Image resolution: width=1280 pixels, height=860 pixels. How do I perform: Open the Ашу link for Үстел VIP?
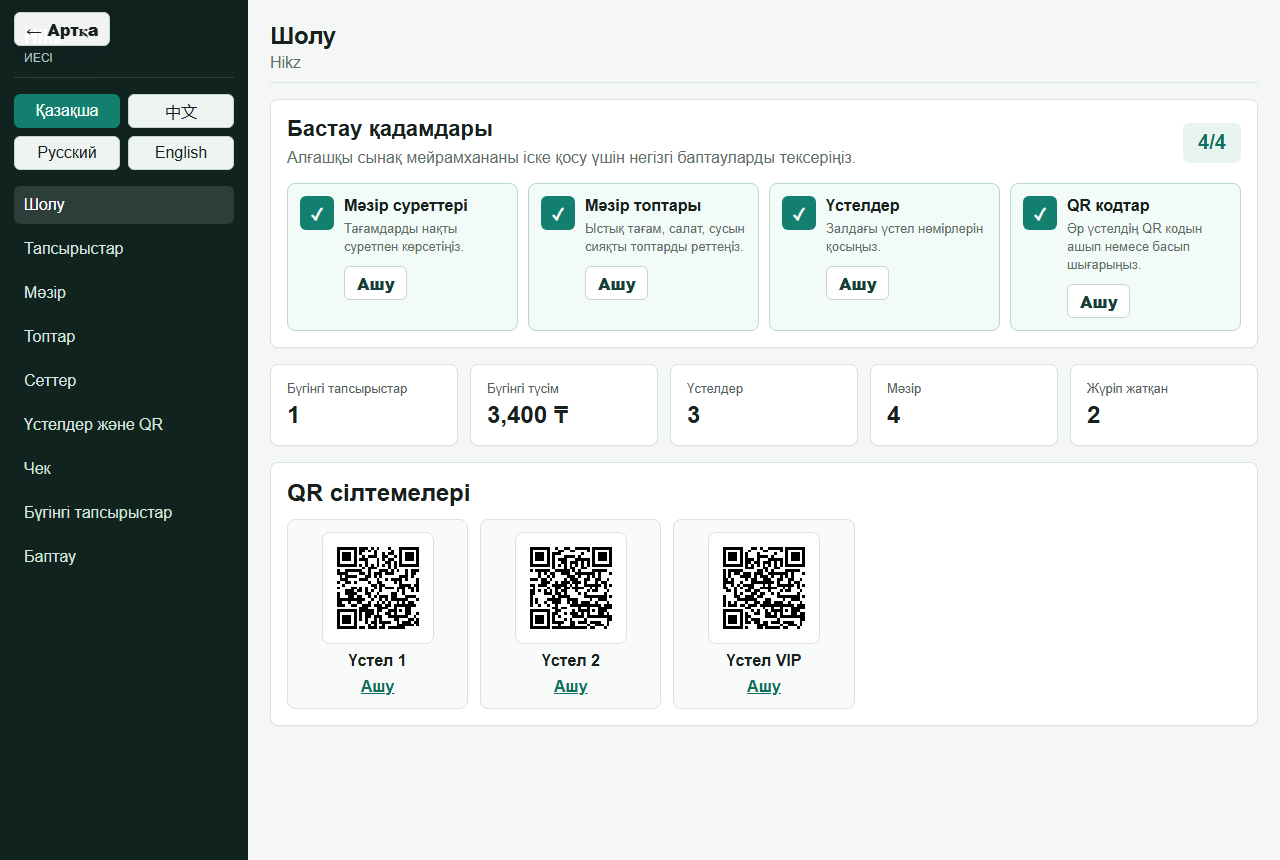point(764,687)
